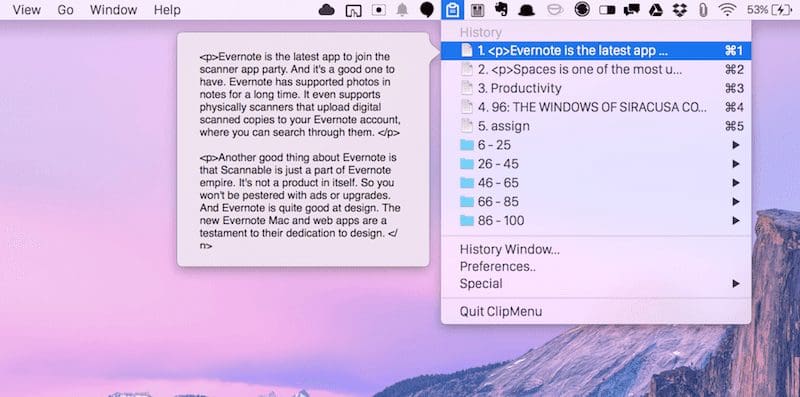
Task: Open the Evernote elephant menu bar icon
Action: 502,10
